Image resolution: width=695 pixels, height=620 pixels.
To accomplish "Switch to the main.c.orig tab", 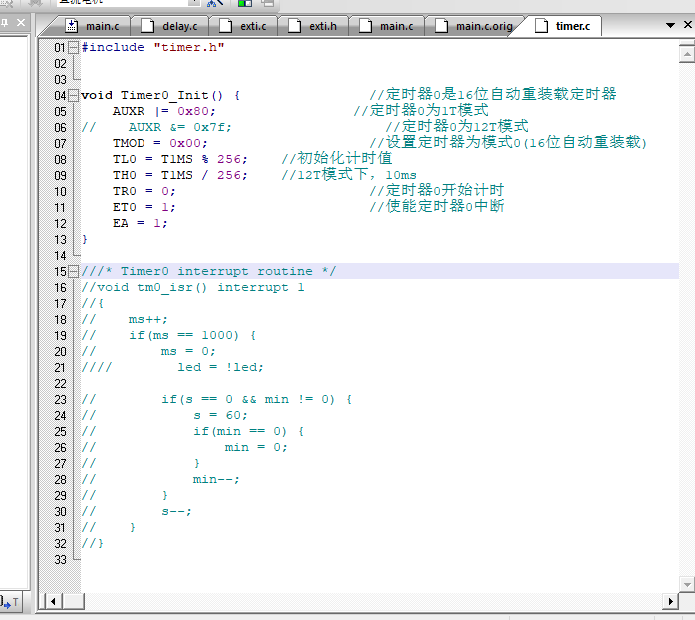I will (x=474, y=26).
